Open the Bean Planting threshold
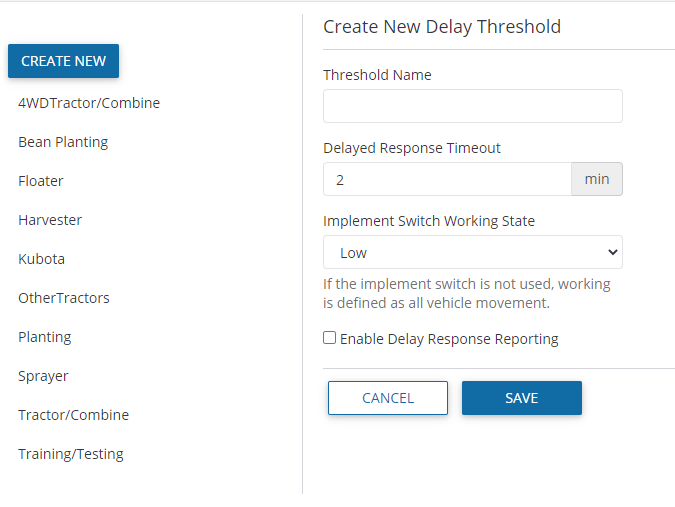 (63, 142)
